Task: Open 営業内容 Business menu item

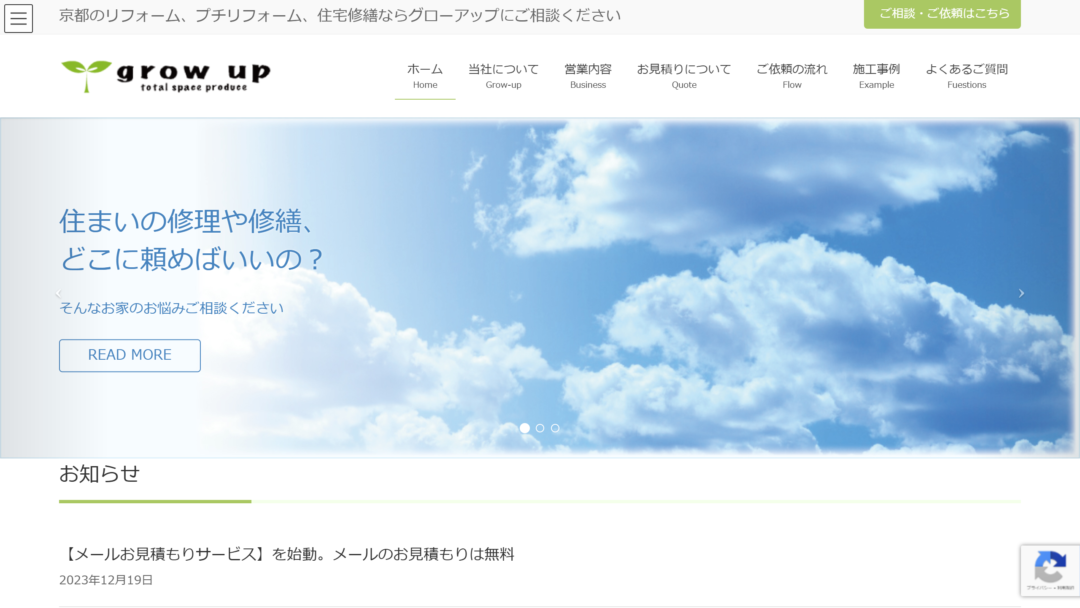Action: tap(588, 76)
